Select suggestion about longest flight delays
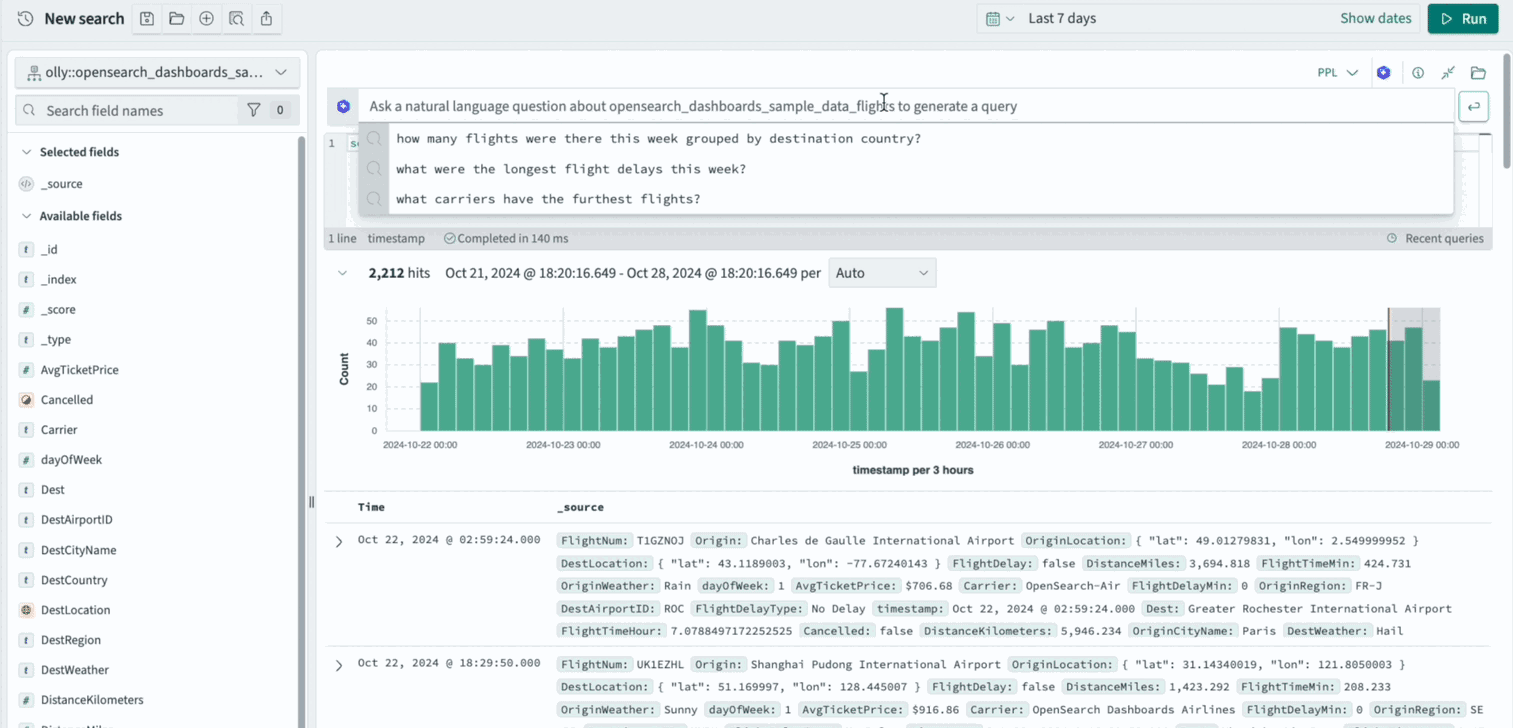This screenshot has height=728, width=1513. tap(570, 169)
